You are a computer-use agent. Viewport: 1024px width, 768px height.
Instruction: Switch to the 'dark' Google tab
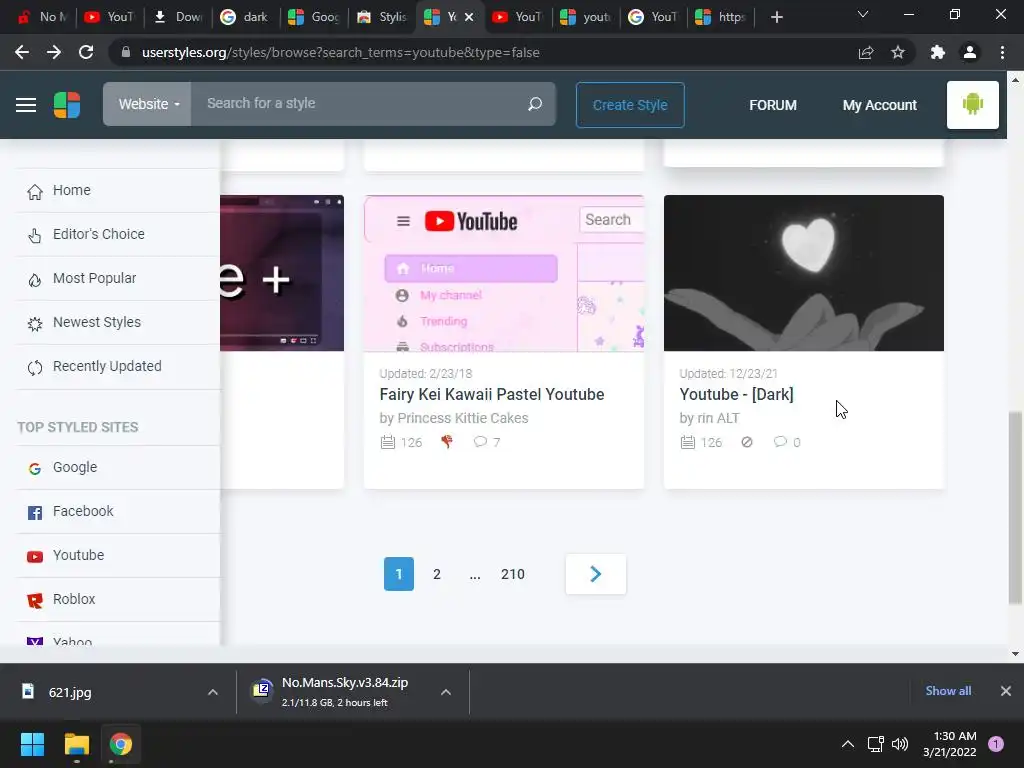click(x=246, y=17)
